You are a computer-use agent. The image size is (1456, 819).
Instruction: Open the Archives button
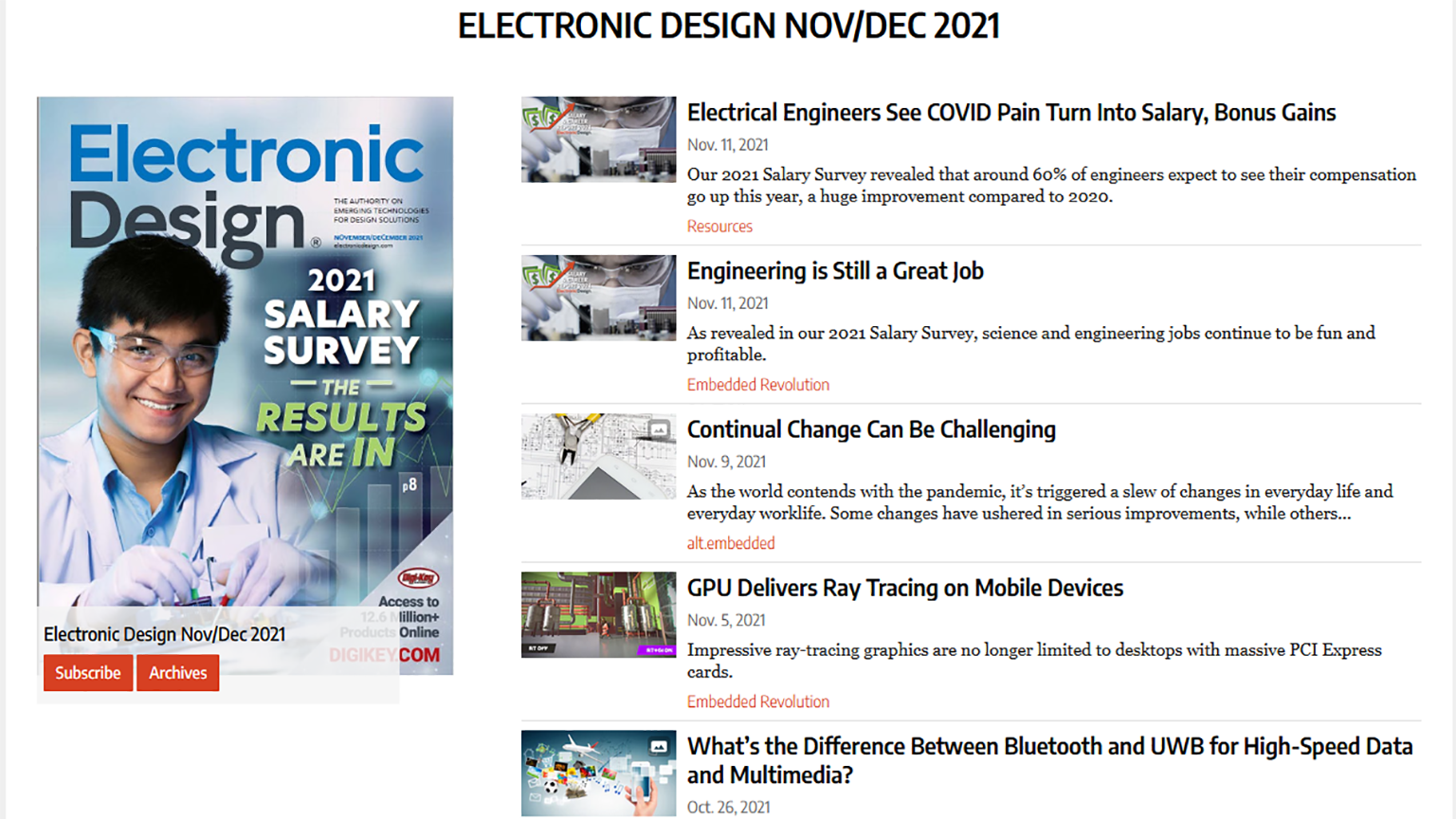click(x=177, y=673)
